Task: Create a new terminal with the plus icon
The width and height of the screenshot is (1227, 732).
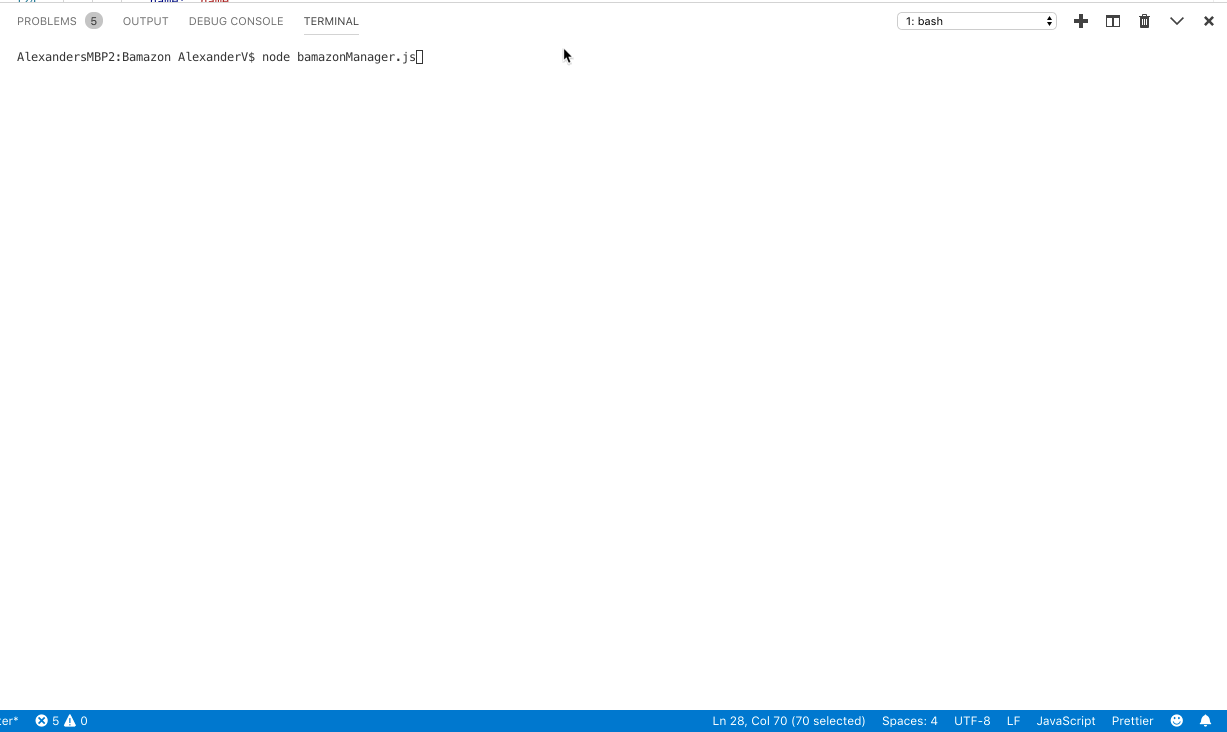Action: point(1081,21)
